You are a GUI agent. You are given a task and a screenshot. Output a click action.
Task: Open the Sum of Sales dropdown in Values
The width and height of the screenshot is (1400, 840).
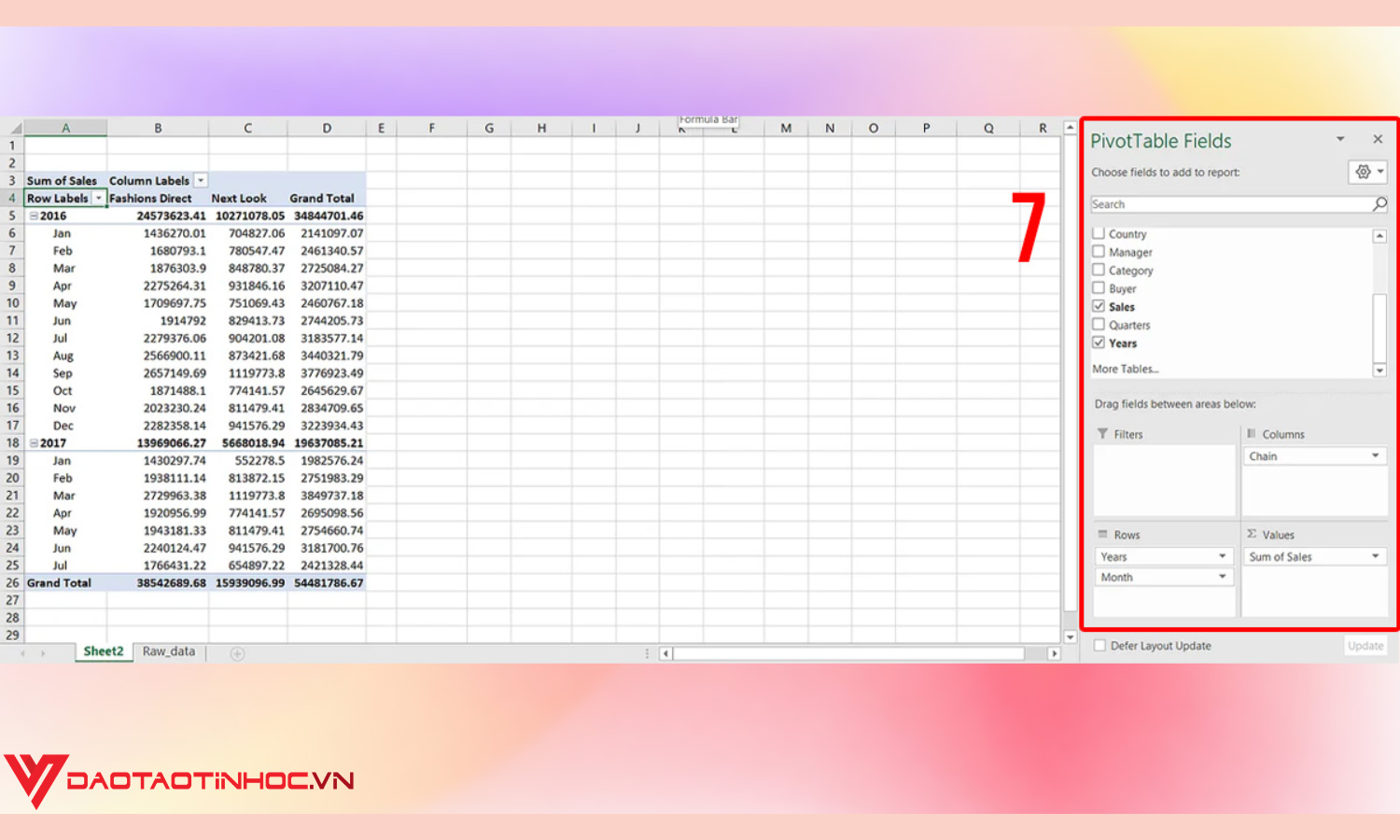click(x=1376, y=556)
